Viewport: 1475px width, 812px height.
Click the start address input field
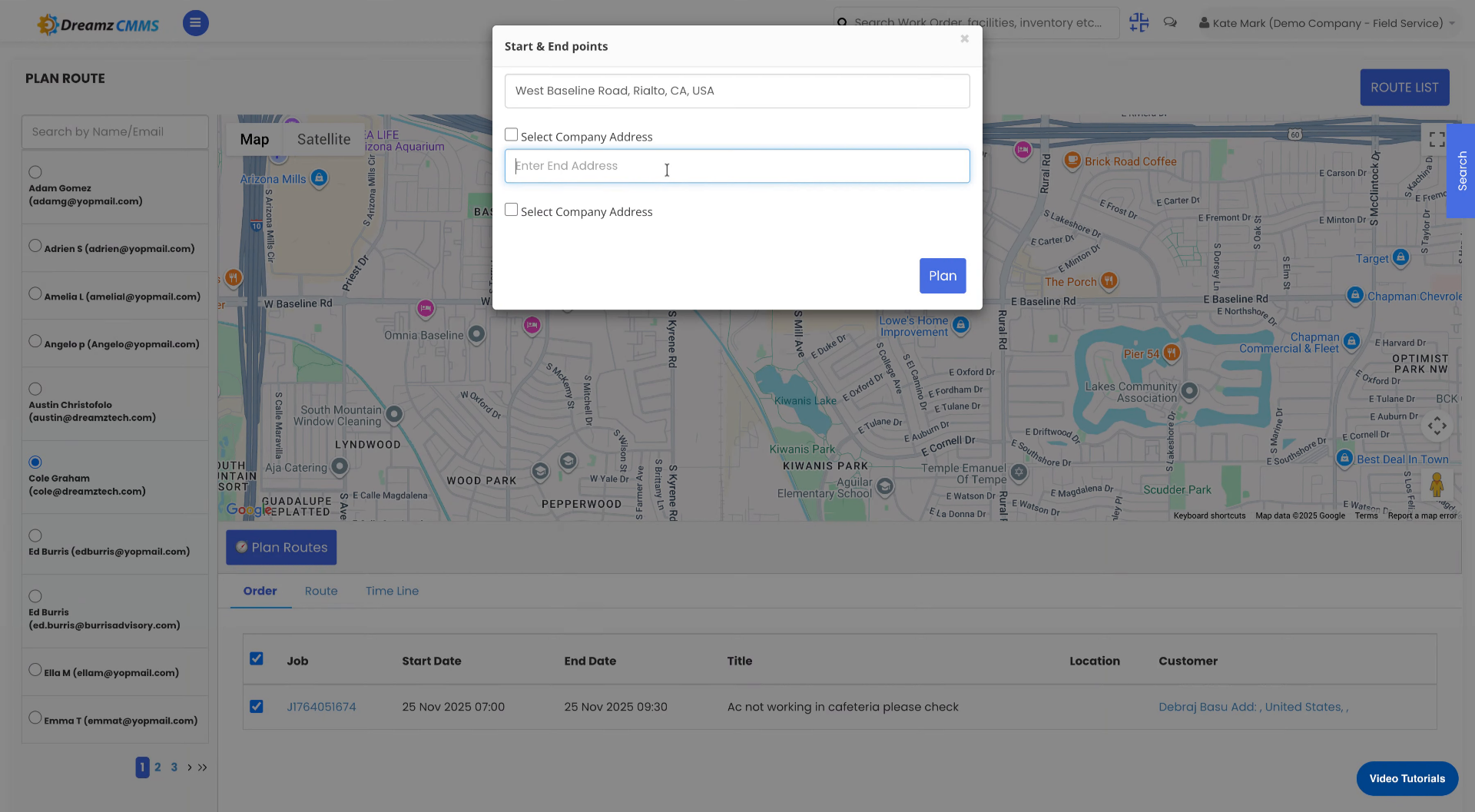coord(737,91)
